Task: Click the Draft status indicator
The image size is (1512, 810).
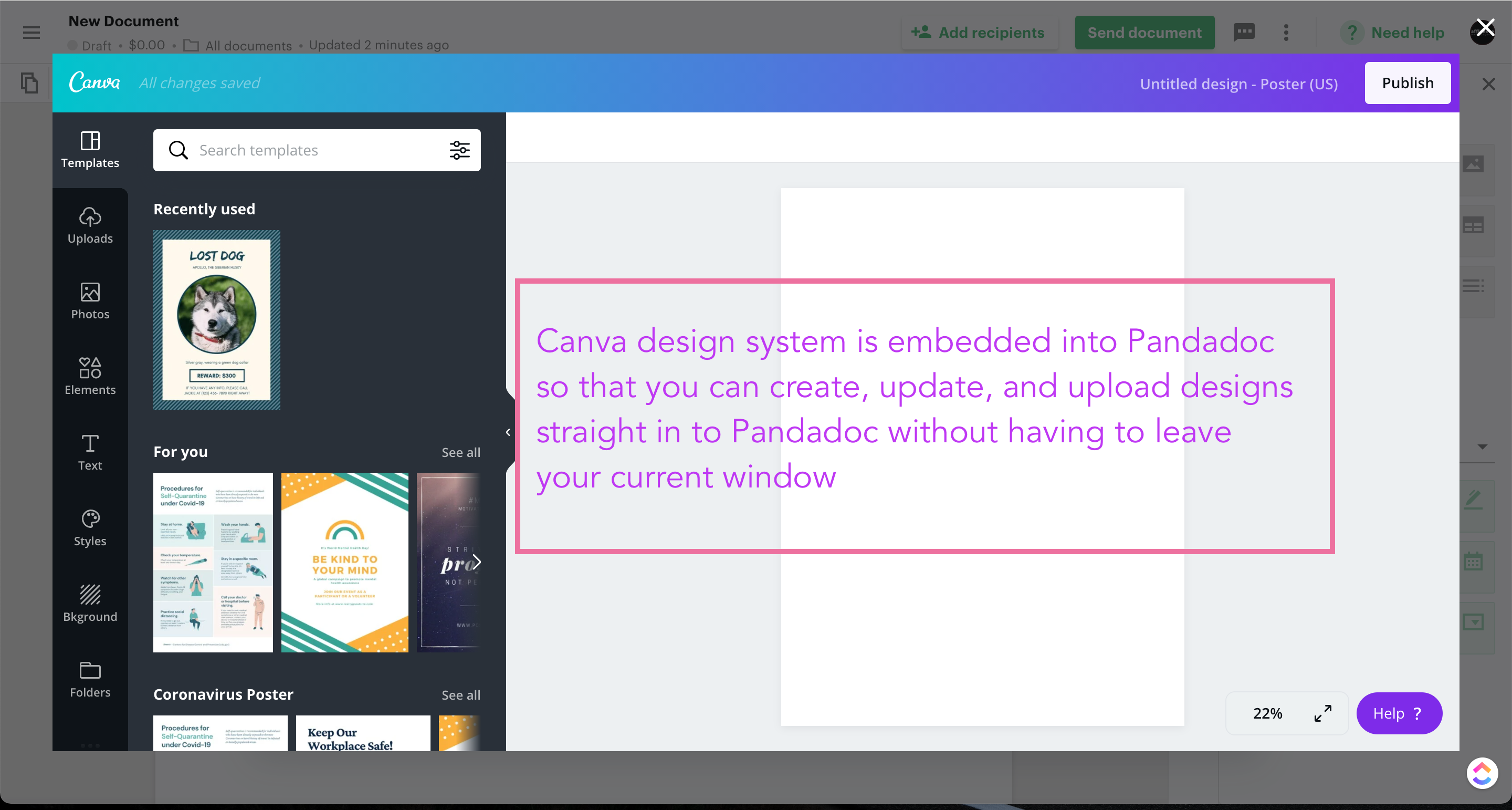Action: tap(90, 45)
